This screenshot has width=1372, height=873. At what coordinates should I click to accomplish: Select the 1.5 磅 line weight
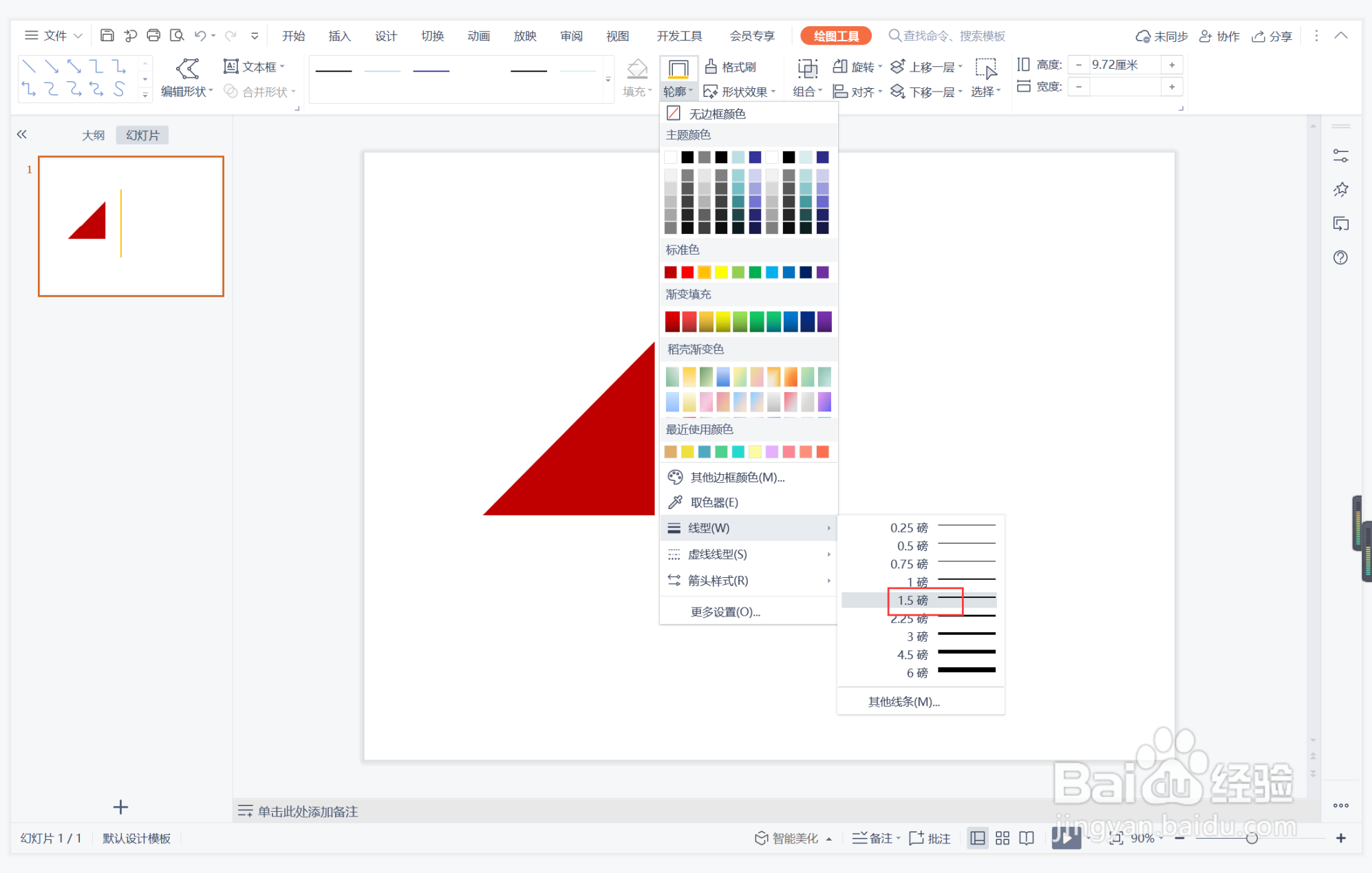coord(919,601)
